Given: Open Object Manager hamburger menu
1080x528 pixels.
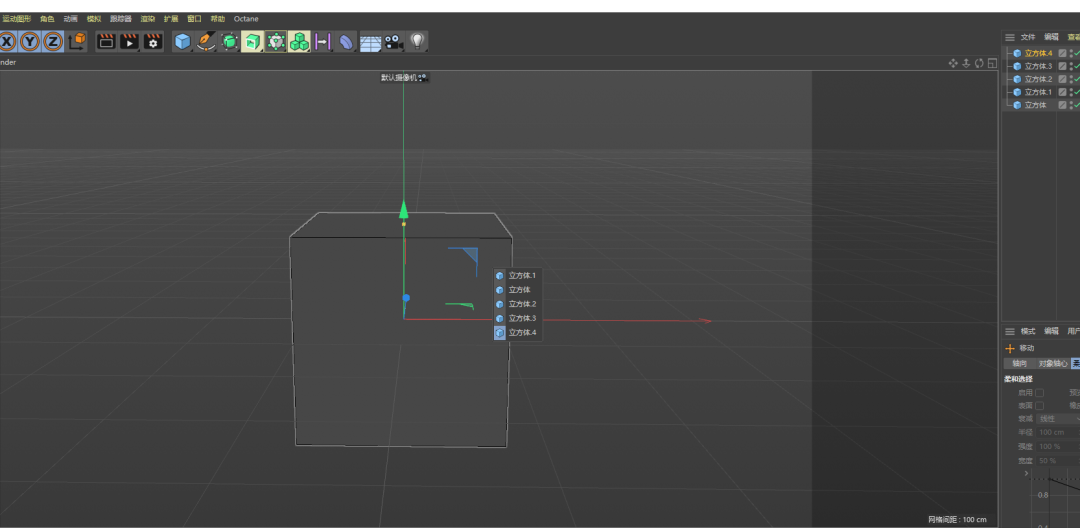Looking at the screenshot, I should pyautogui.click(x=1010, y=37).
